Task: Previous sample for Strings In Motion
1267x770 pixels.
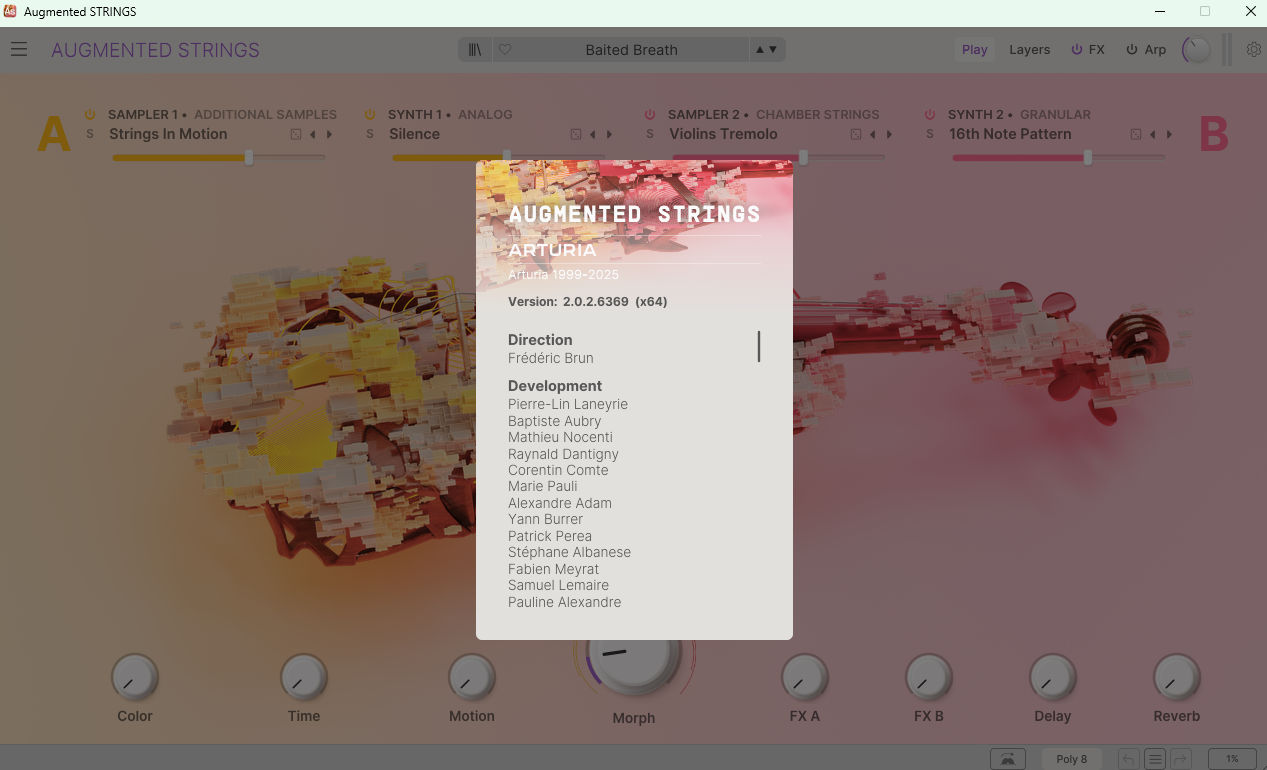Action: (312, 134)
